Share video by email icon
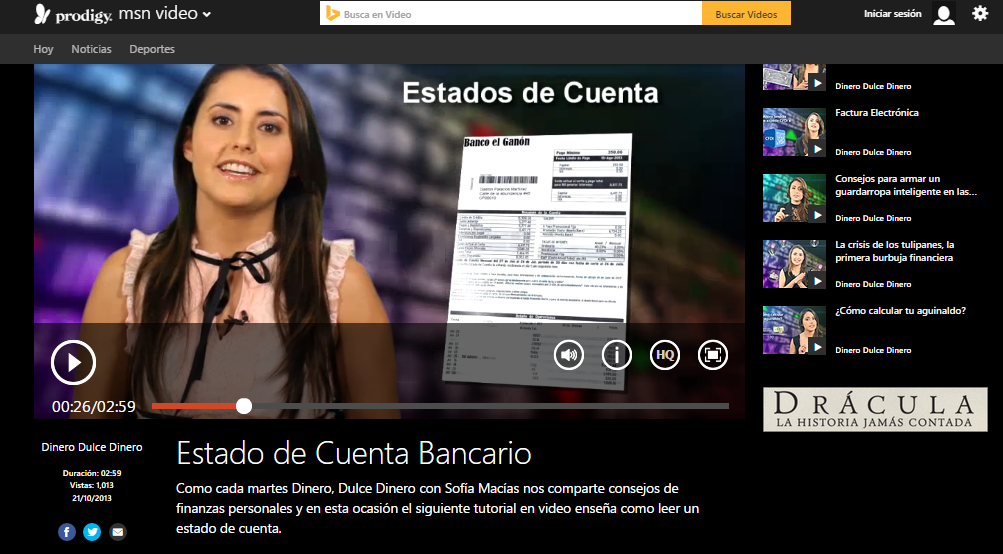Viewport: 1003px width, 554px height. point(118,532)
